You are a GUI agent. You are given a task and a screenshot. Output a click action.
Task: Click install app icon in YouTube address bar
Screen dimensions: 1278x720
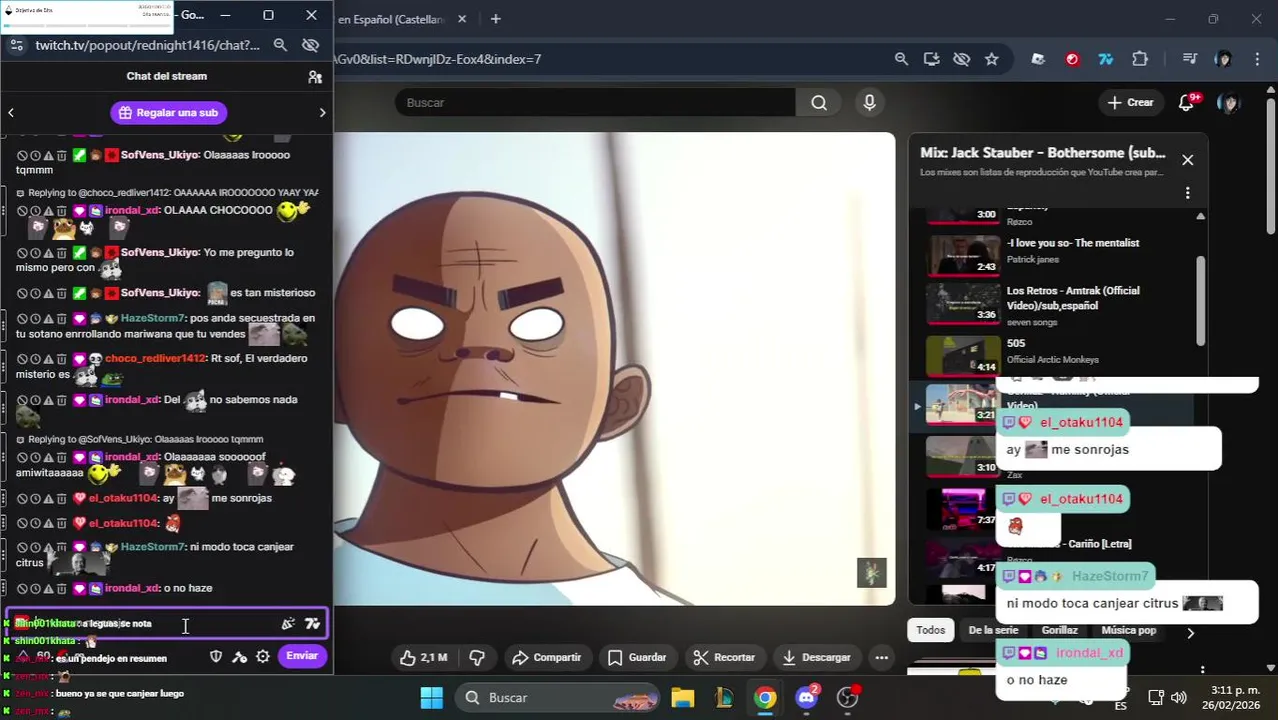931,59
